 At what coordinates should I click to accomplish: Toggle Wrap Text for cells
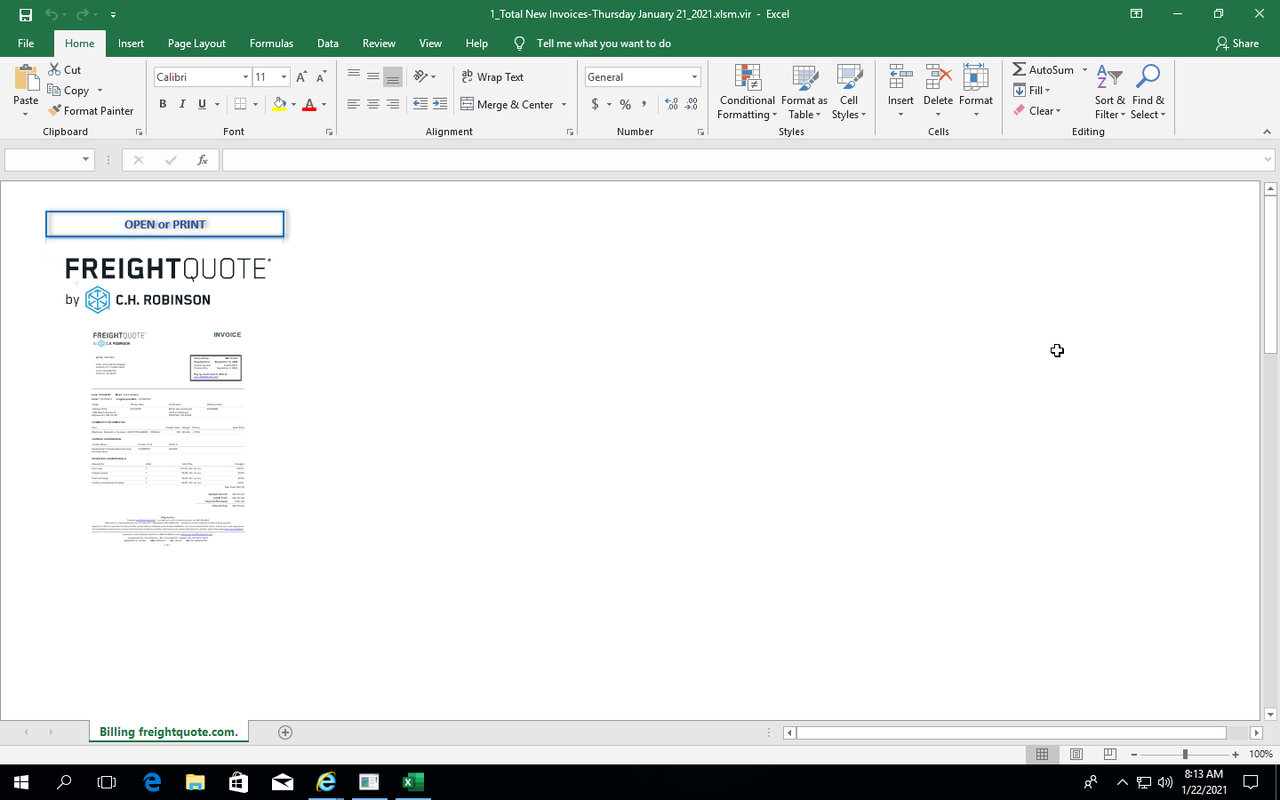(x=492, y=77)
